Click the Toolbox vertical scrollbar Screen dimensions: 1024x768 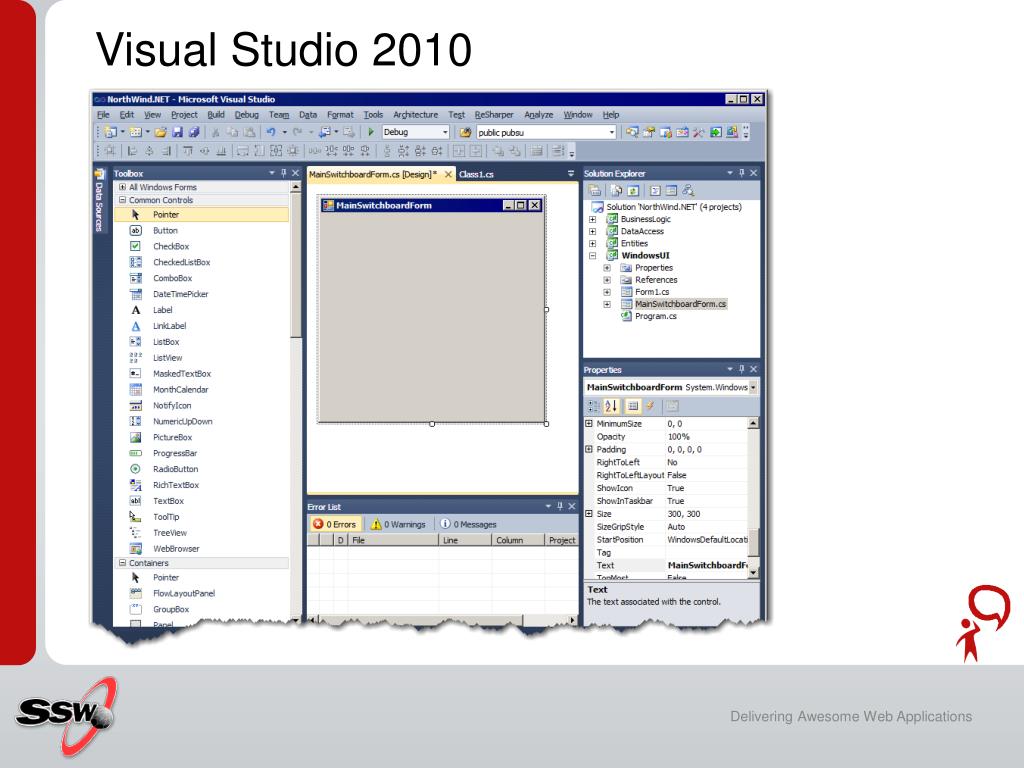[295, 401]
